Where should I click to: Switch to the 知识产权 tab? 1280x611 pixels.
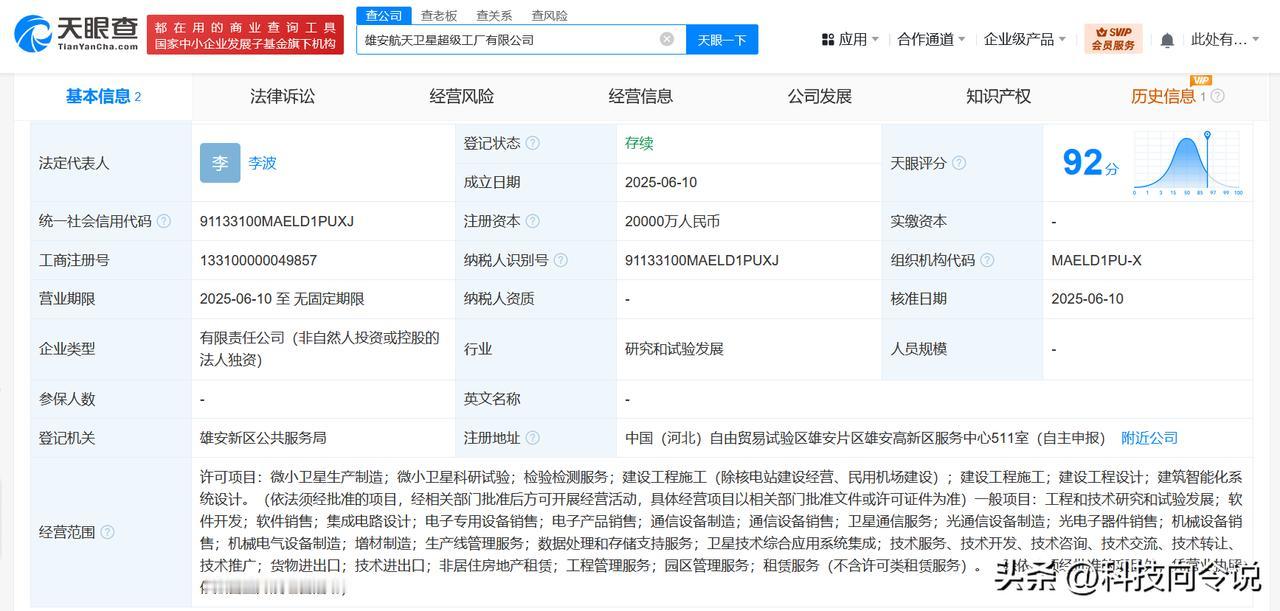(998, 97)
